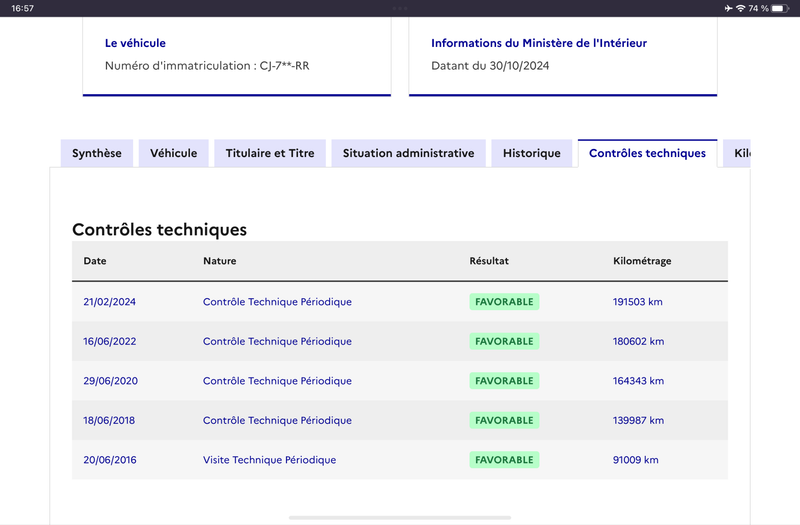The height and width of the screenshot is (525, 800).
Task: Click the Kilométrage column header
Action: pos(642,261)
